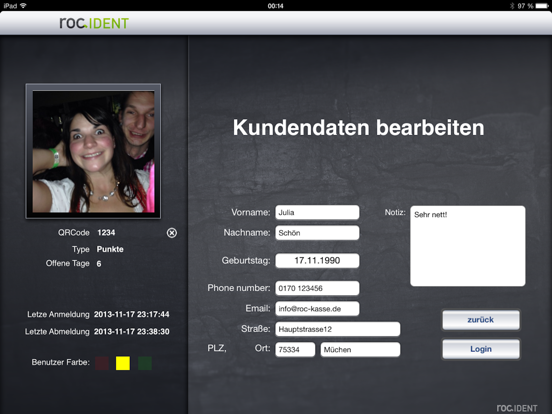Tap Letzte Abmeldung timestamp 23:38:30

(132, 331)
